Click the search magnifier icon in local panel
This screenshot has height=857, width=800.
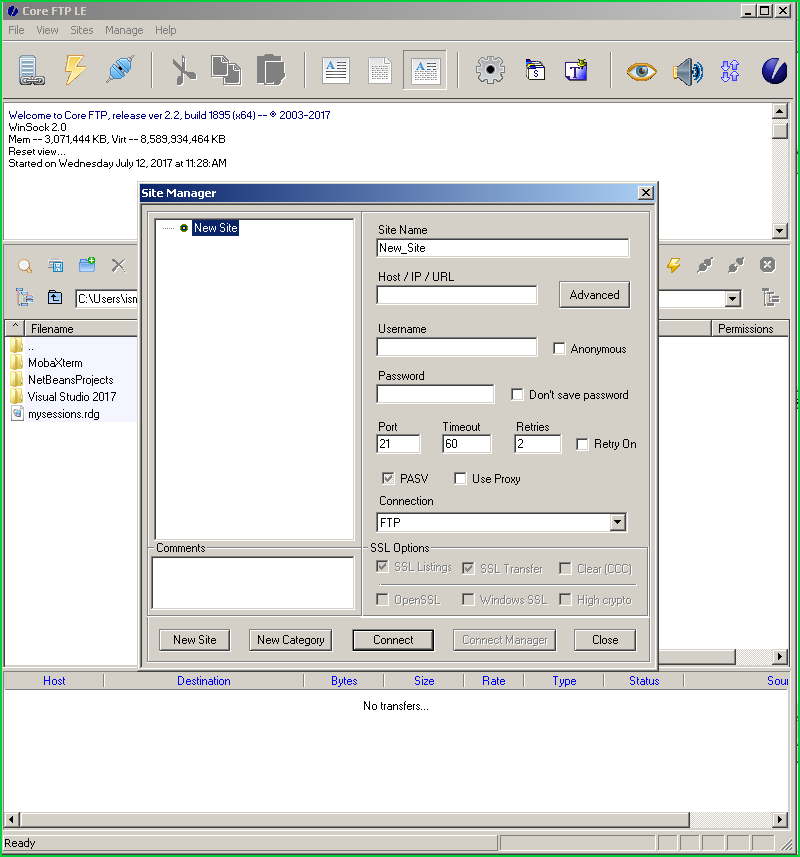click(25, 266)
